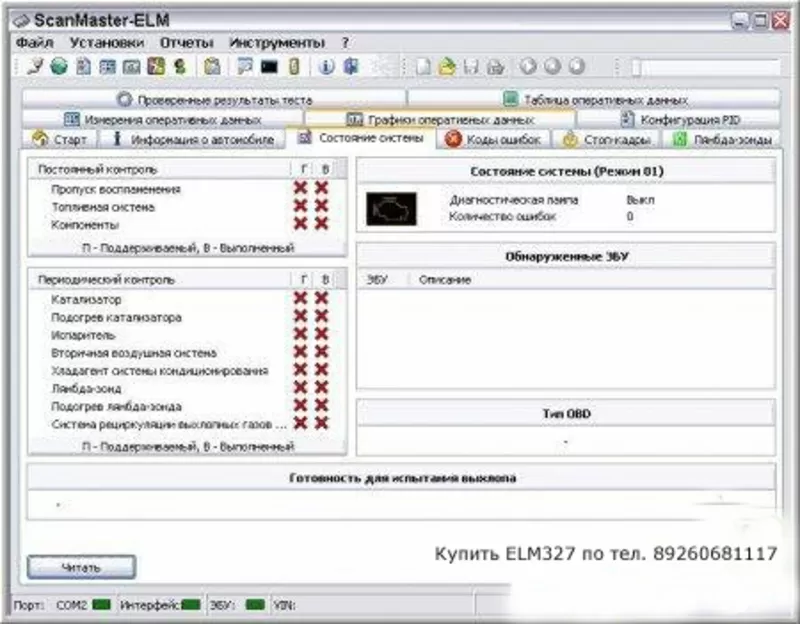Viewport: 800px width, 624px height.
Task: Click the first round playback button
Action: click(x=528, y=66)
